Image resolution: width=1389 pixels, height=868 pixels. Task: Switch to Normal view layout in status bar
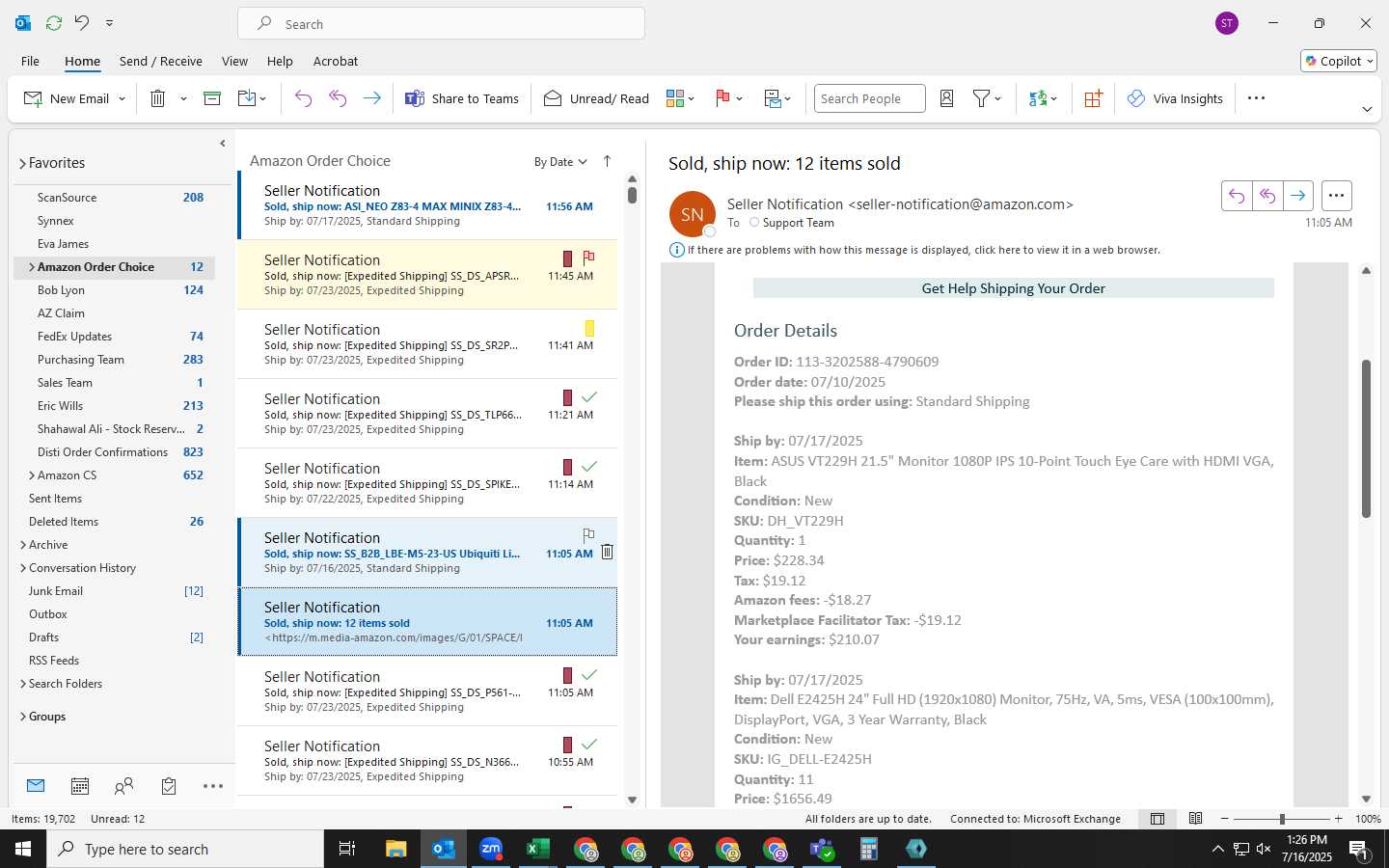[x=1157, y=819]
